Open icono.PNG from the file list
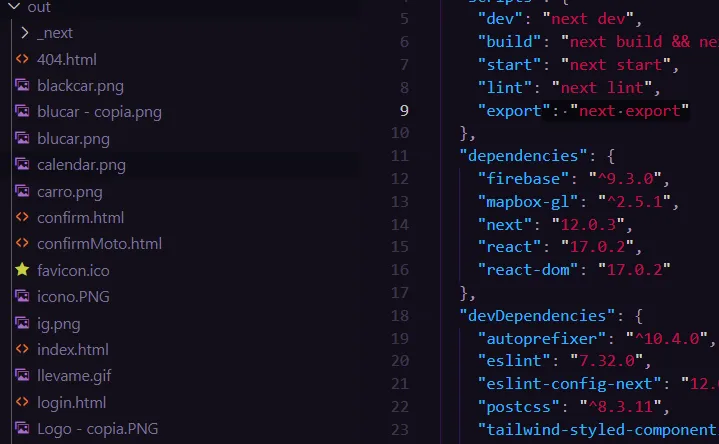The height and width of the screenshot is (444, 719). click(73, 297)
